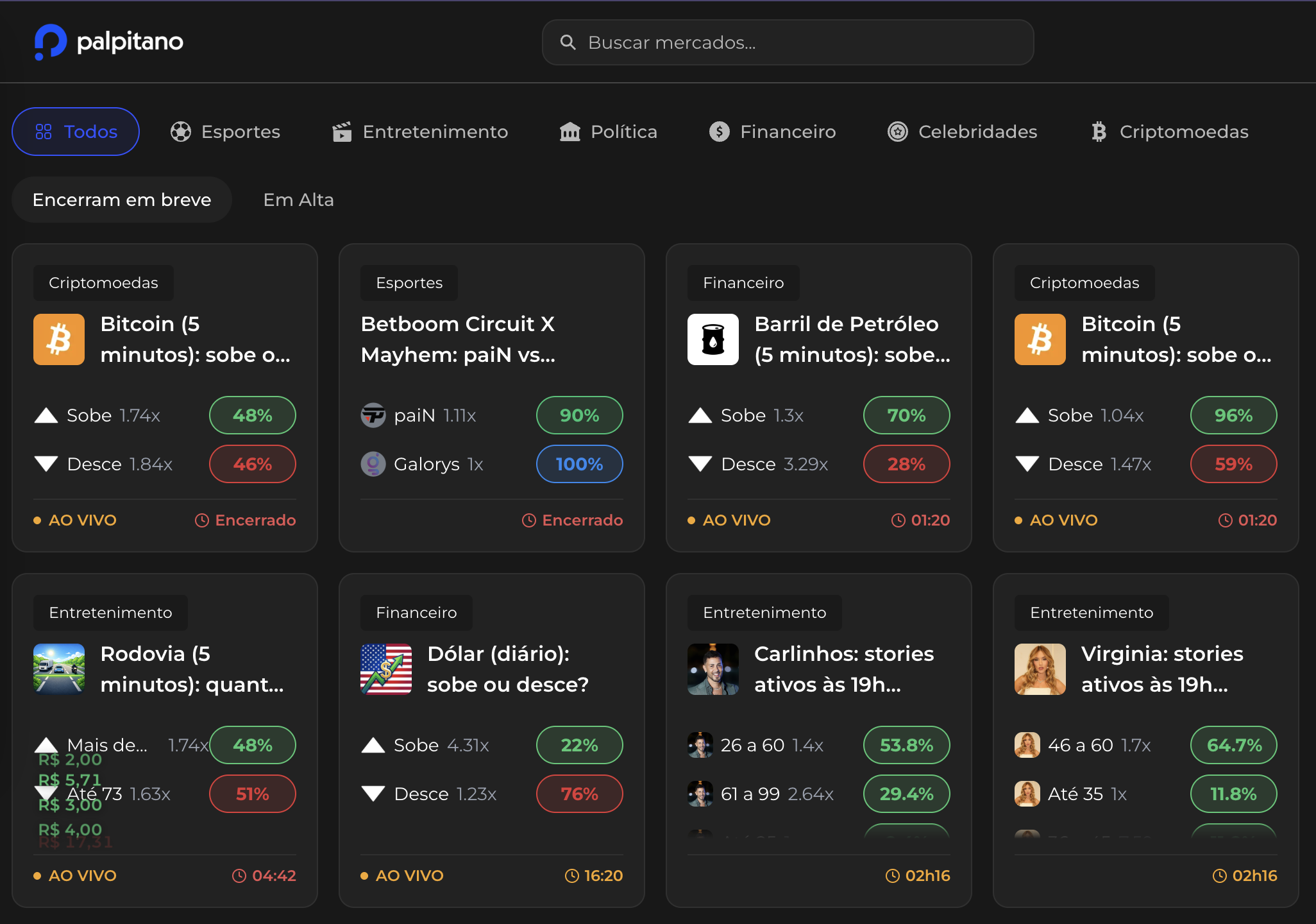
Task: Click the search magnifier icon
Action: coord(568,42)
